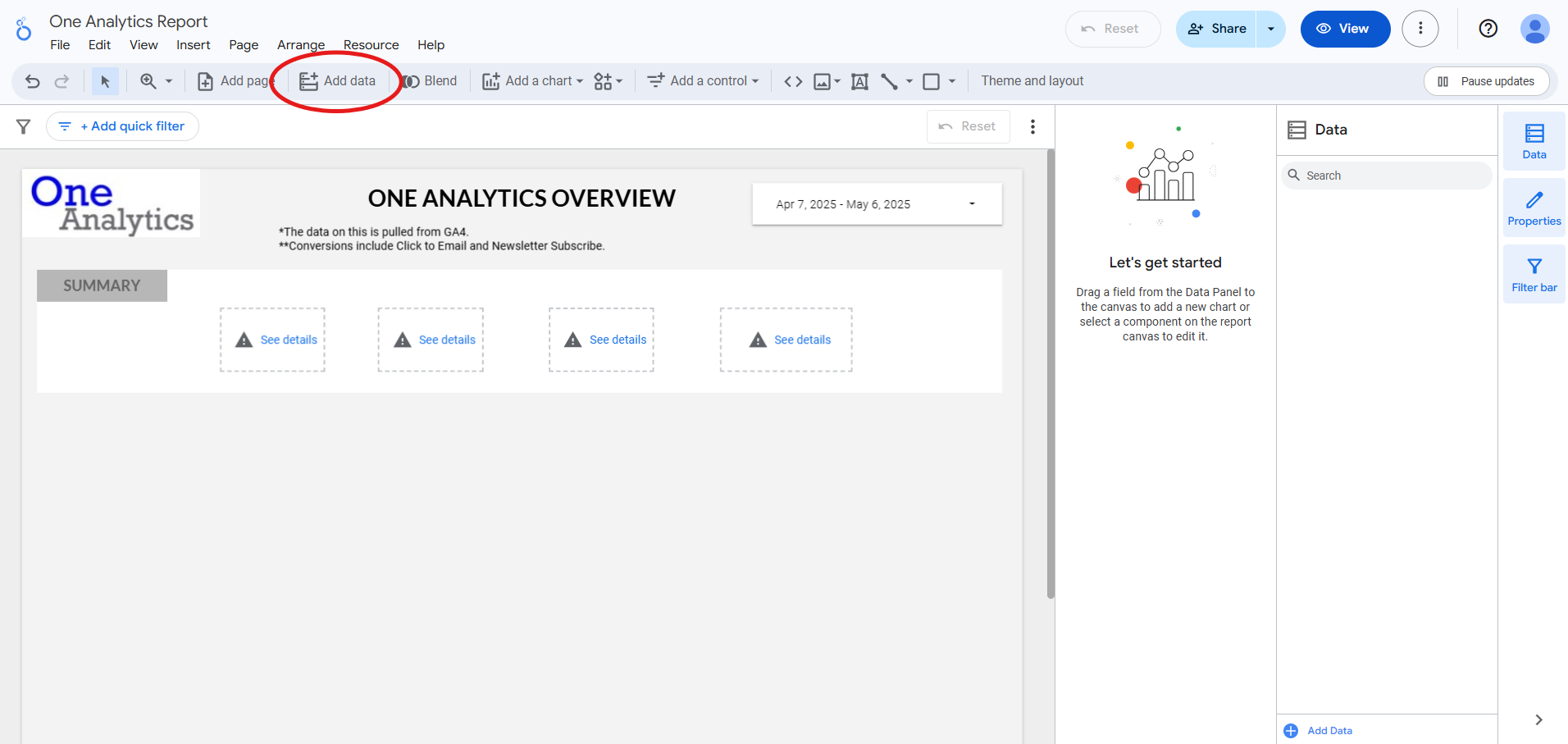
Task: Open the Add a control dropdown
Action: (x=703, y=81)
